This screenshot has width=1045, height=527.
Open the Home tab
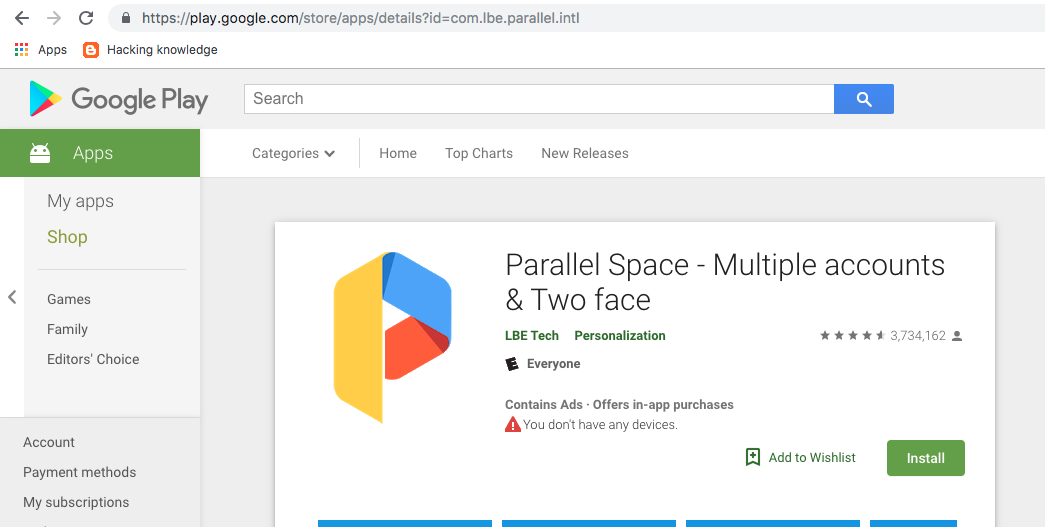pos(398,153)
